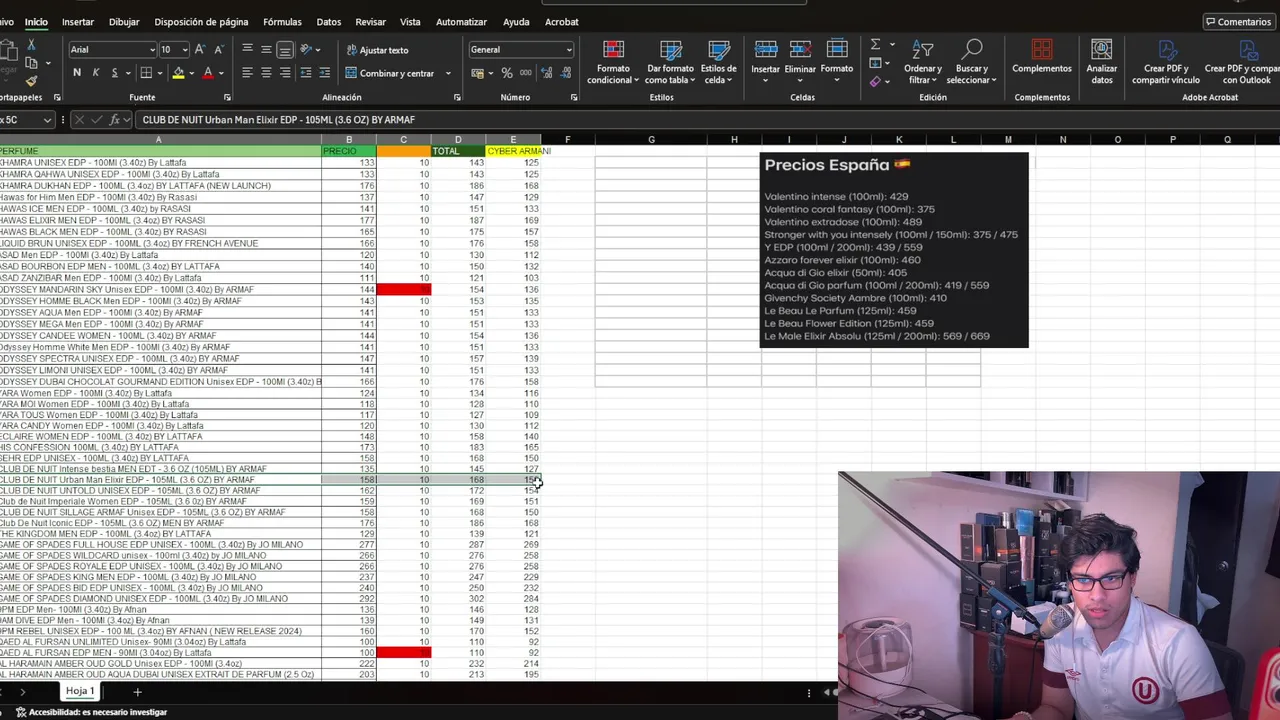Viewport: 1280px width, 720px height.
Task: Open the Name Box dropdown arrow
Action: pyautogui.click(x=47, y=120)
